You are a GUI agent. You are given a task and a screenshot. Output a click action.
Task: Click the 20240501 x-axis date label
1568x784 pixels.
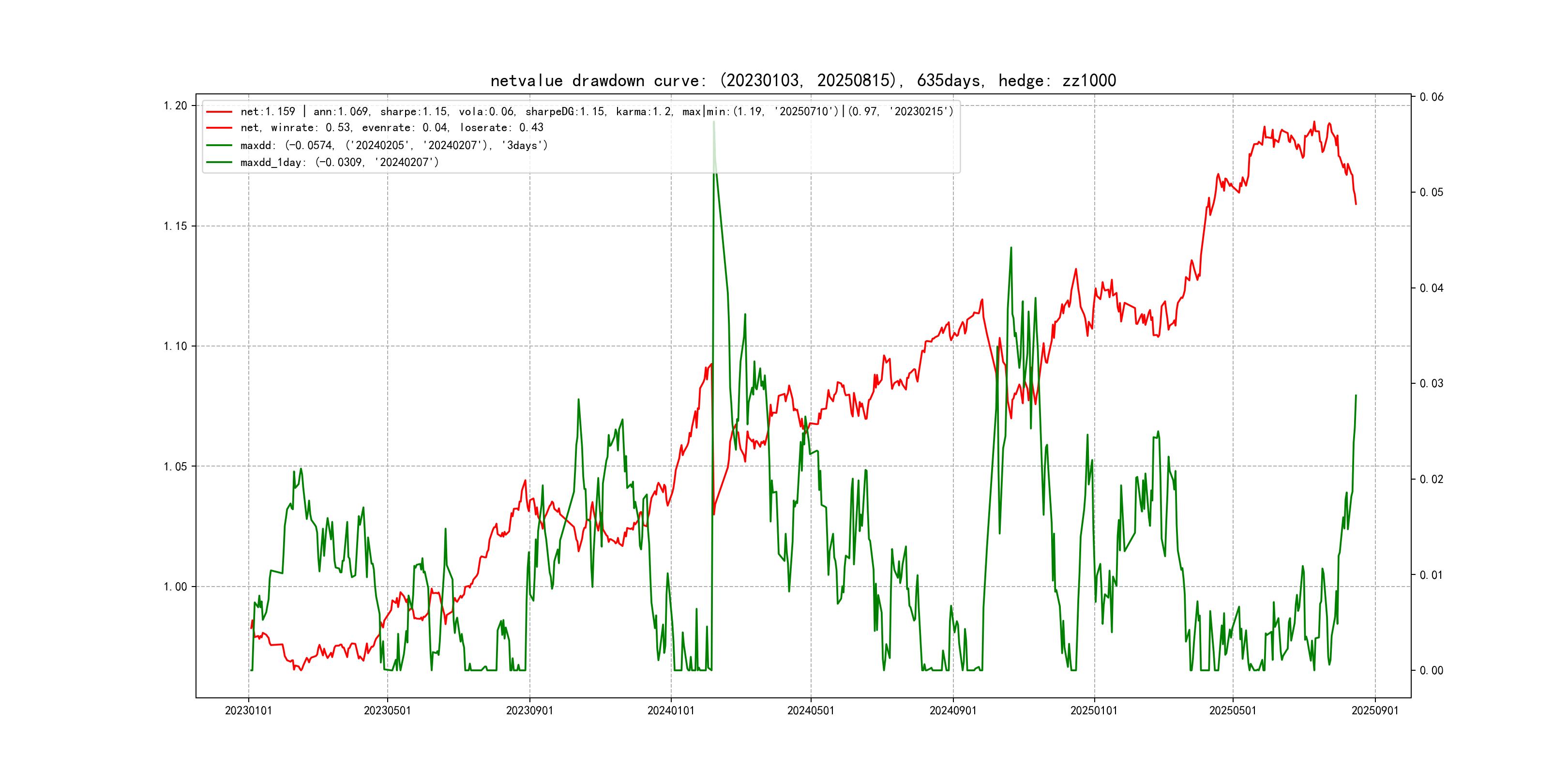[x=811, y=710]
